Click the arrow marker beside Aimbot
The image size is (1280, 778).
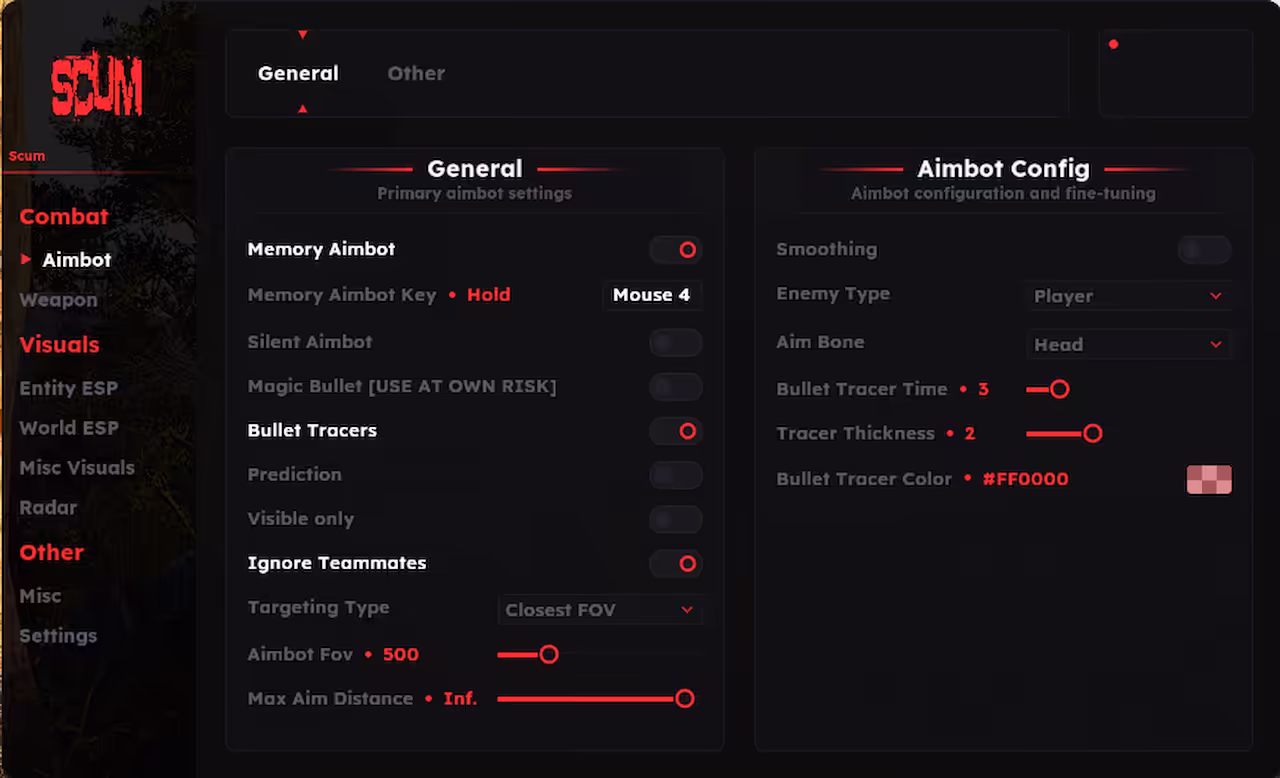26,260
